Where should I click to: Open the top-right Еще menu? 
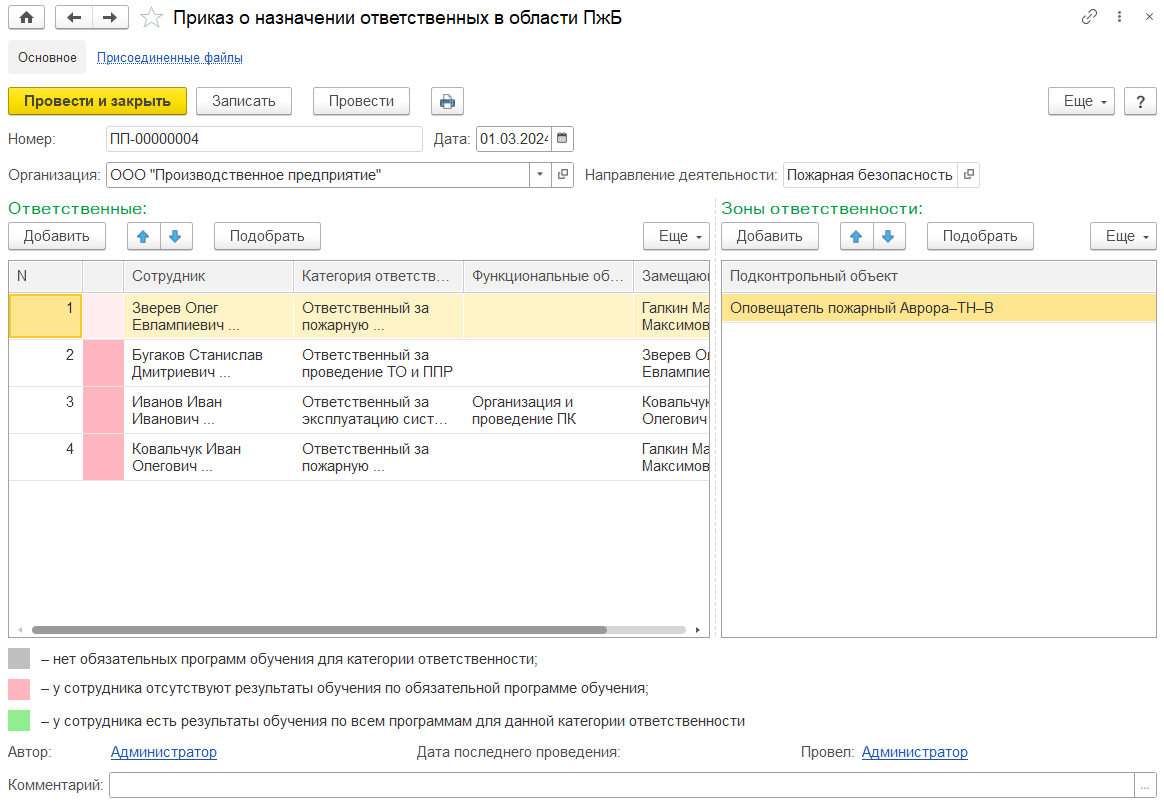1081,101
